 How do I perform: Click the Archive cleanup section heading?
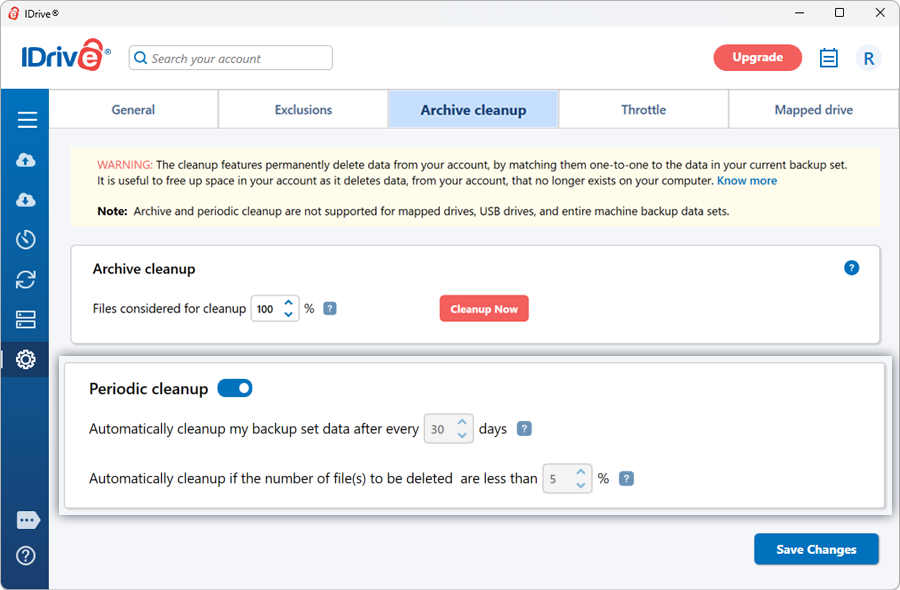144,269
